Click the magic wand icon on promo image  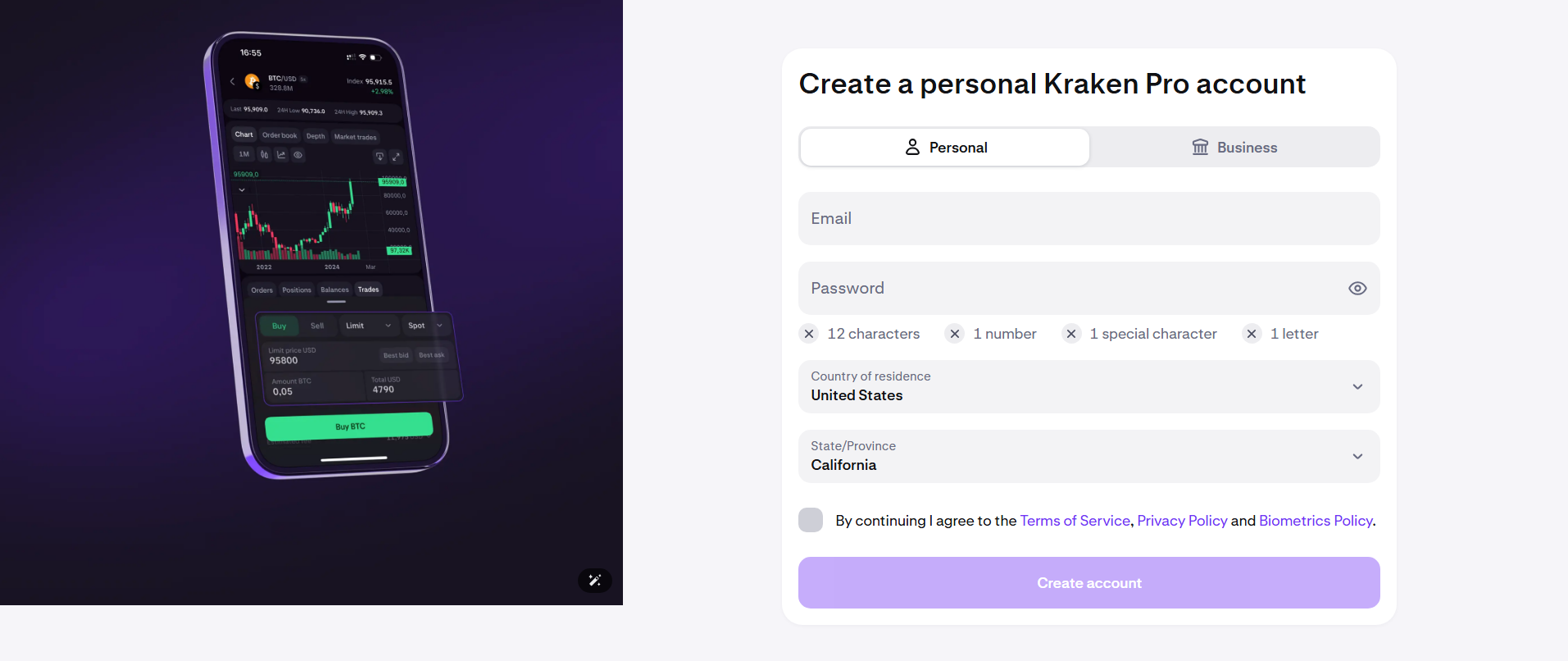tap(595, 581)
